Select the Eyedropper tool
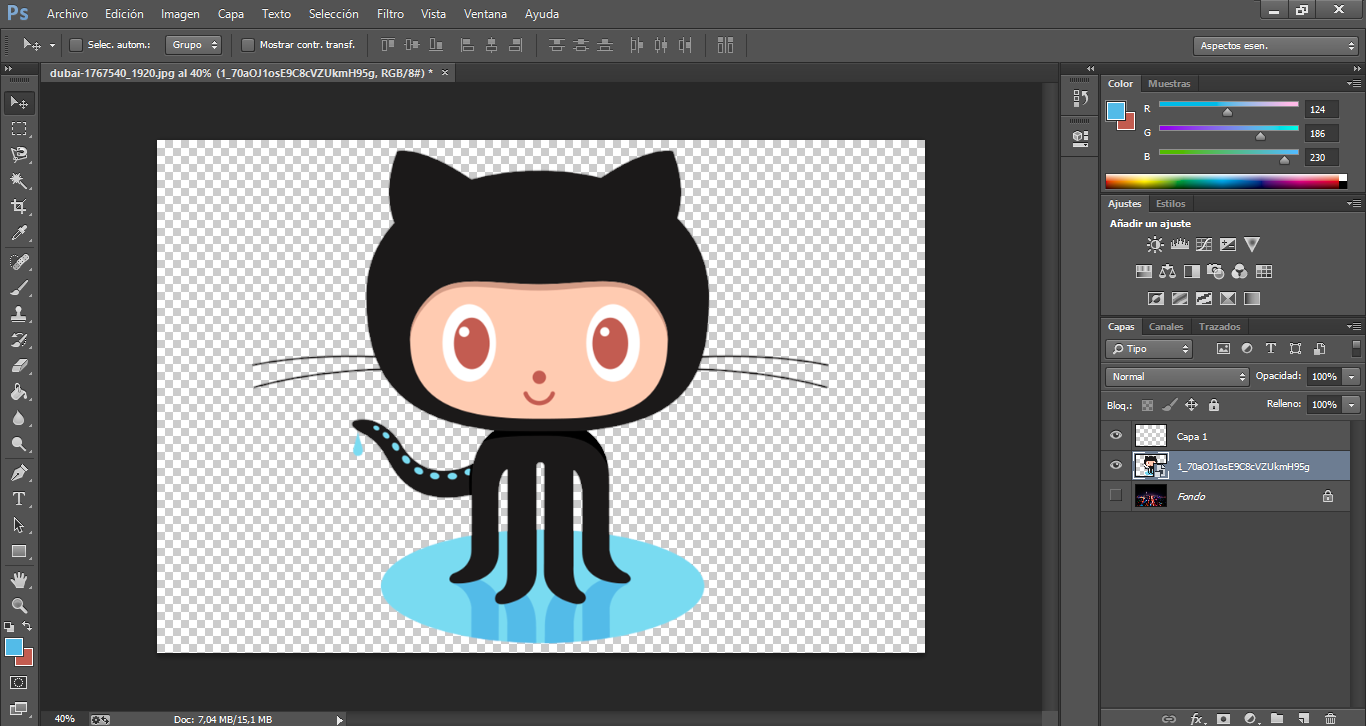The image size is (1366, 726). click(x=19, y=233)
